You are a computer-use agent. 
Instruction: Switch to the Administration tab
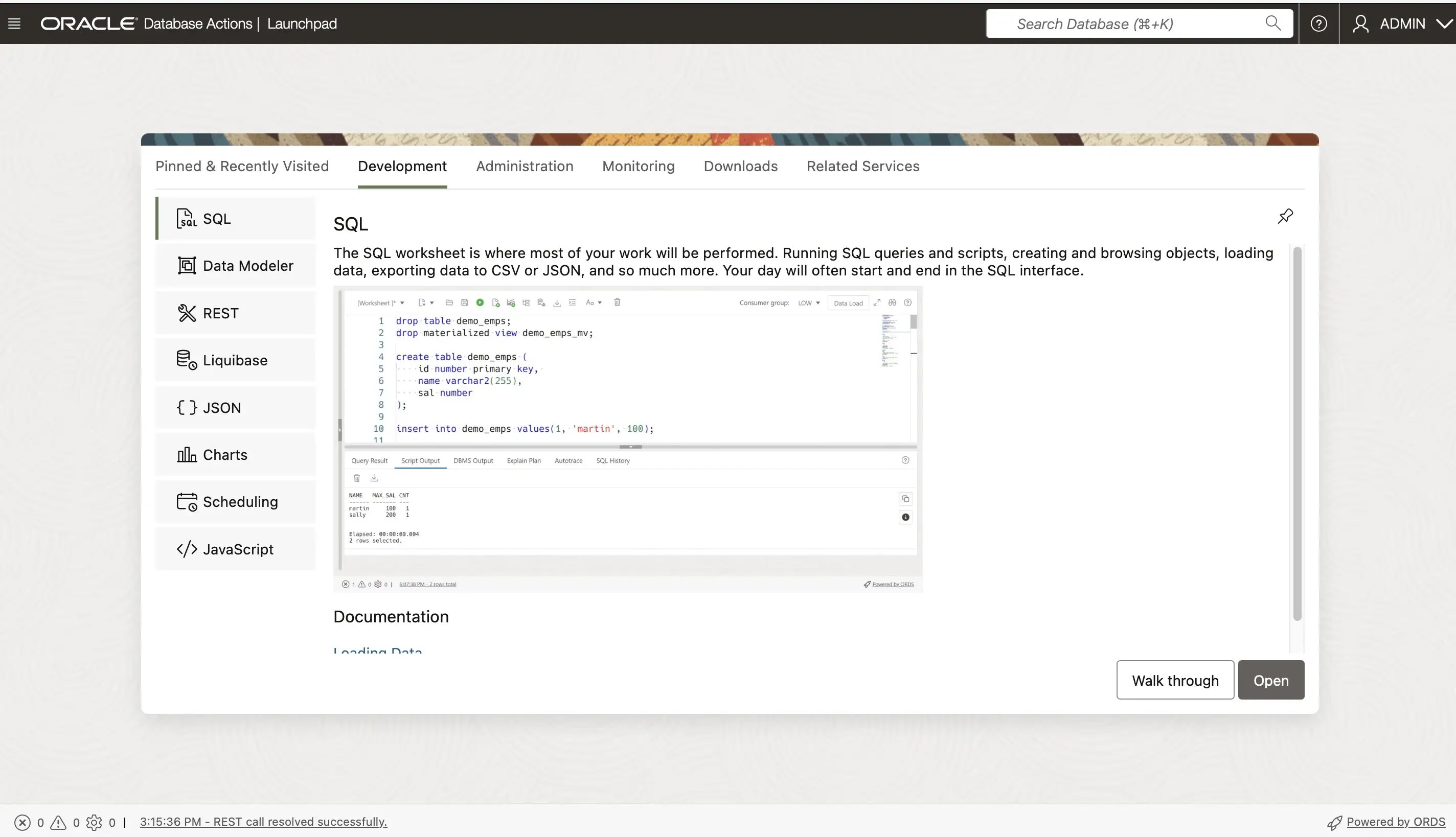click(524, 166)
